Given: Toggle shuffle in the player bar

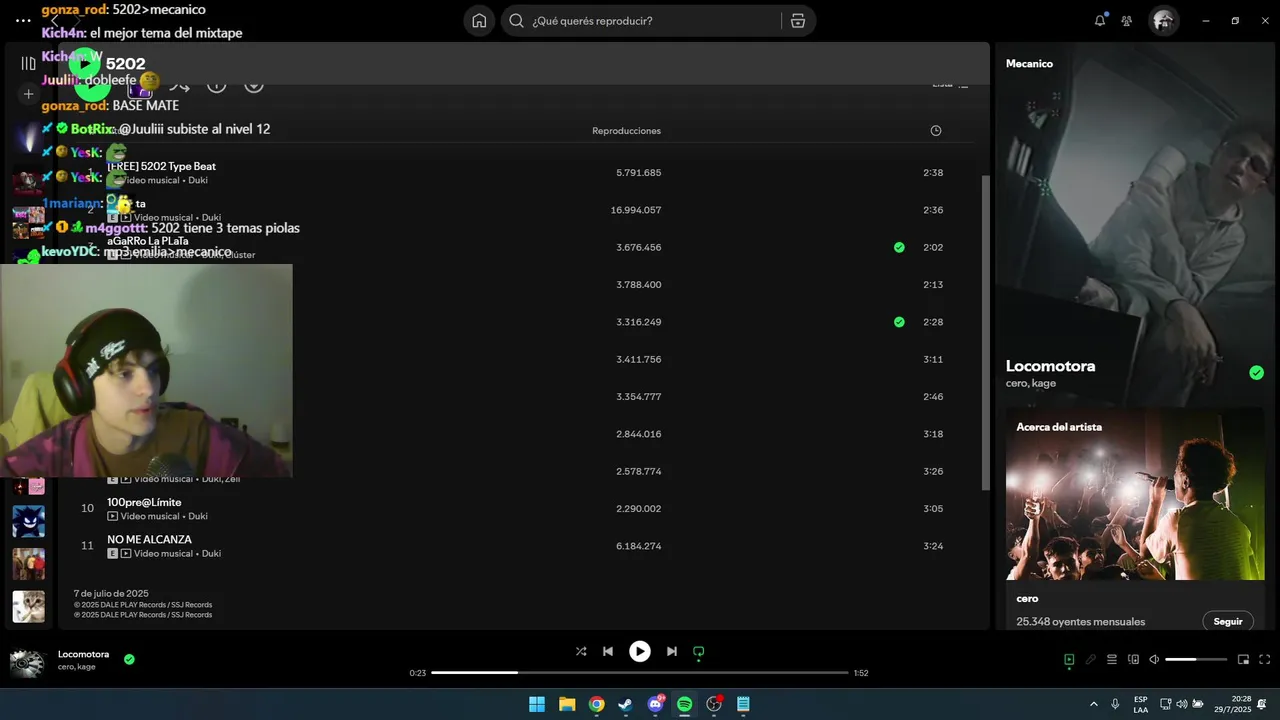Looking at the screenshot, I should point(581,651).
